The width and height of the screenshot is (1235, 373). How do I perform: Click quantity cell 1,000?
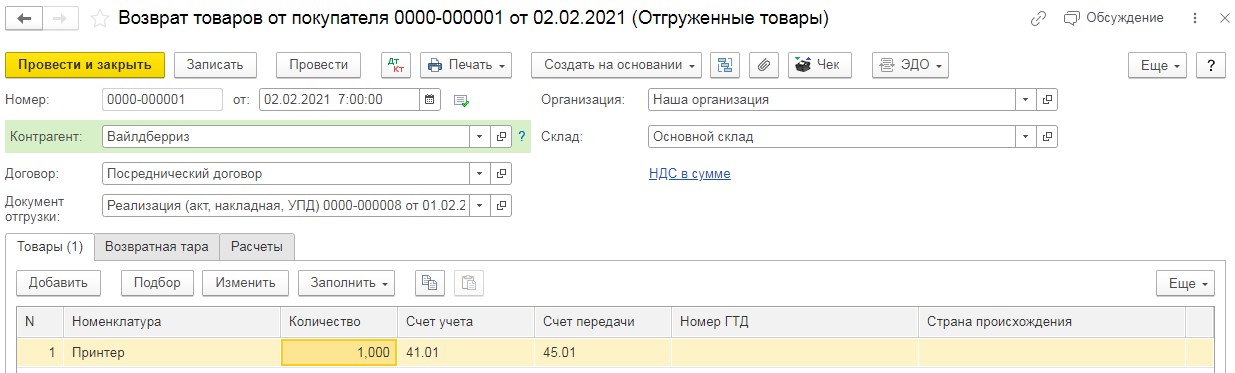(339, 353)
